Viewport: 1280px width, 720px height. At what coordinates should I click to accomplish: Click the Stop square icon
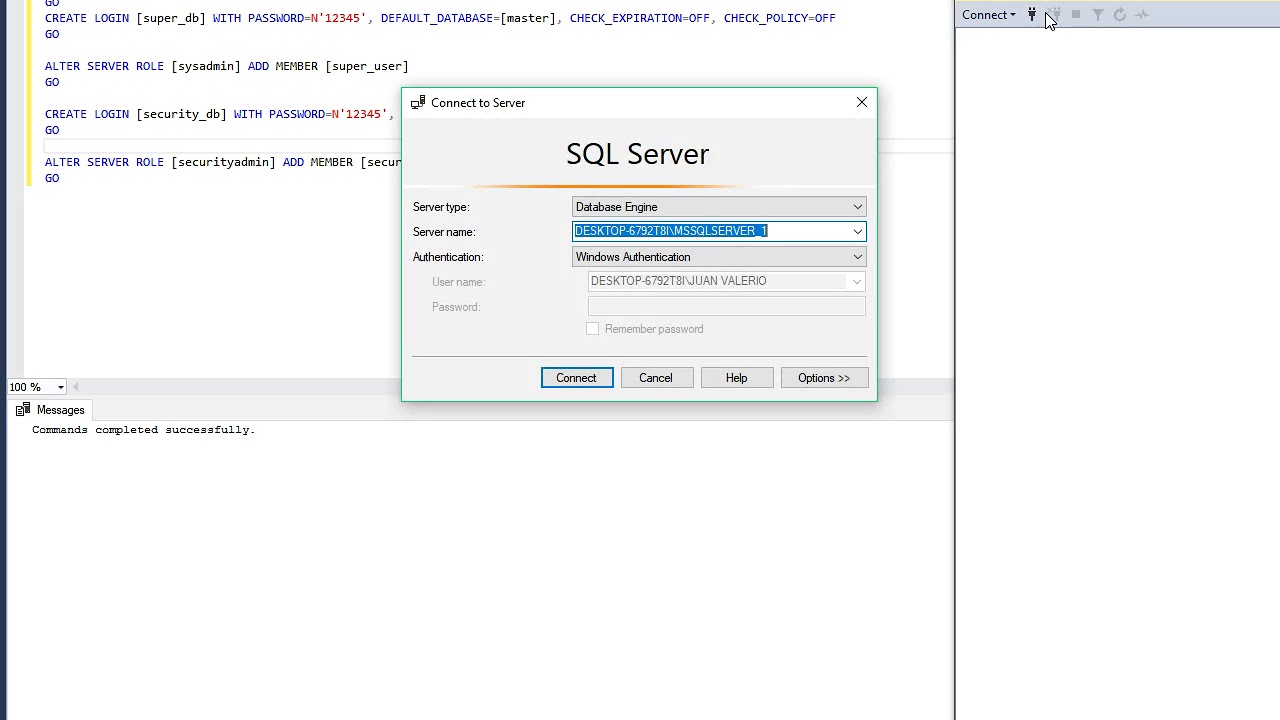click(x=1076, y=15)
